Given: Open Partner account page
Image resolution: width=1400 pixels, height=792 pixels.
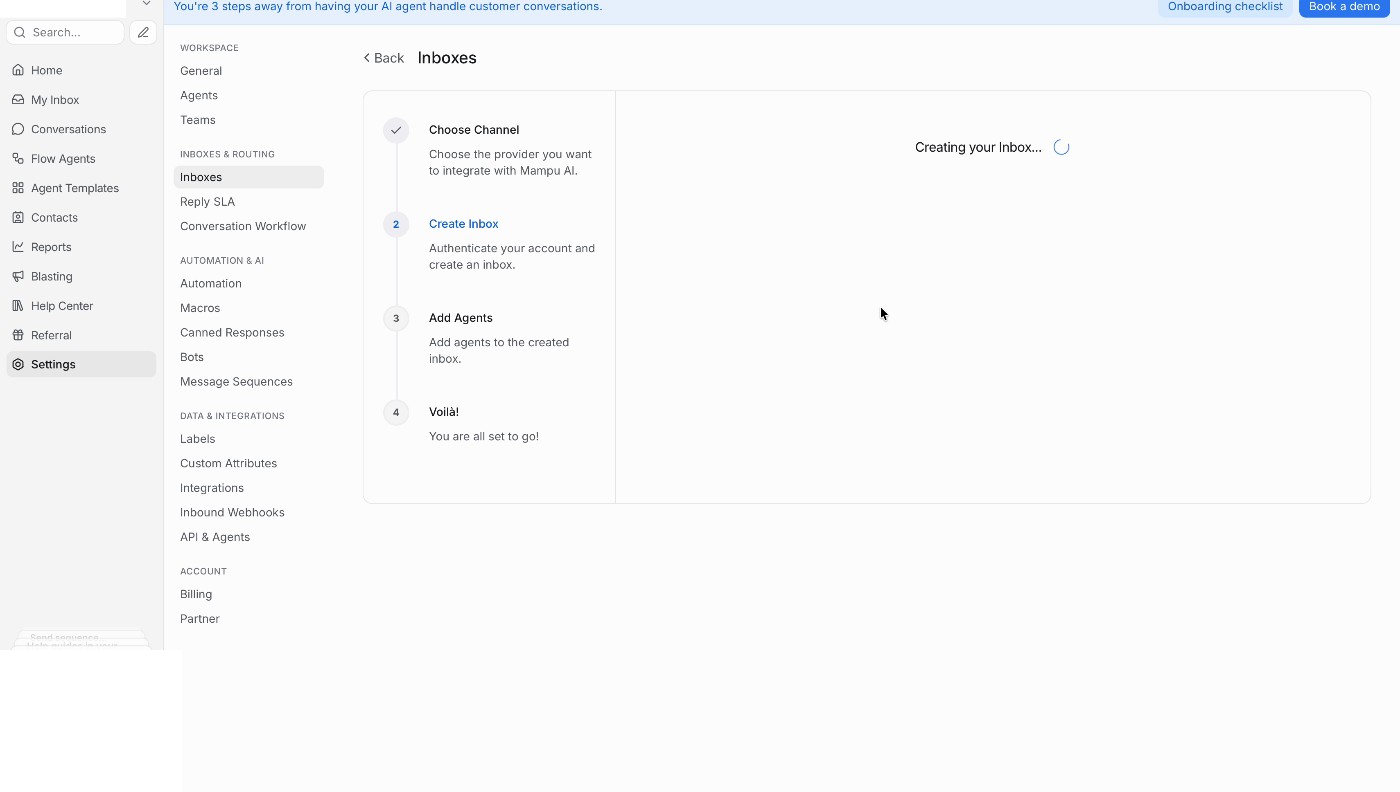Looking at the screenshot, I should coord(200,619).
